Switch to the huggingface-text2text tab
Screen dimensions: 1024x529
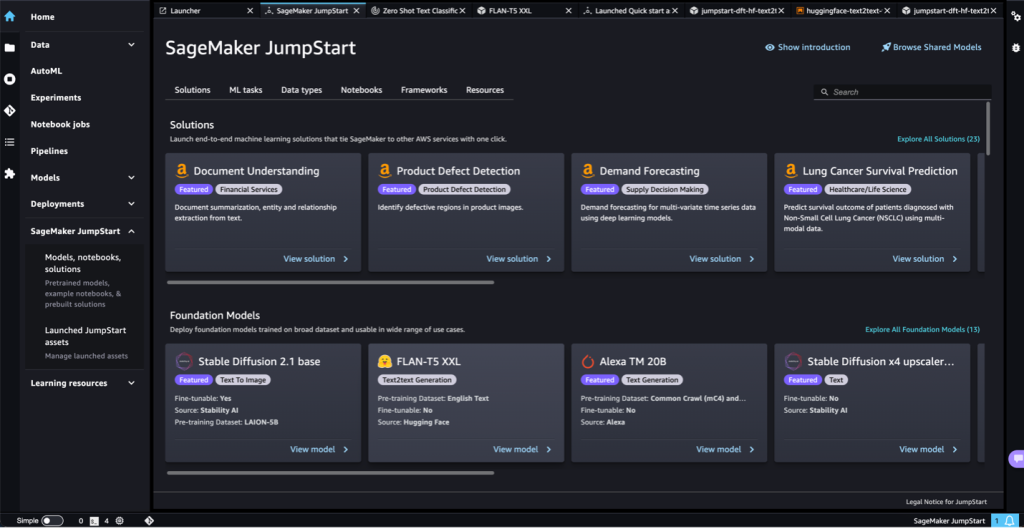(842, 10)
